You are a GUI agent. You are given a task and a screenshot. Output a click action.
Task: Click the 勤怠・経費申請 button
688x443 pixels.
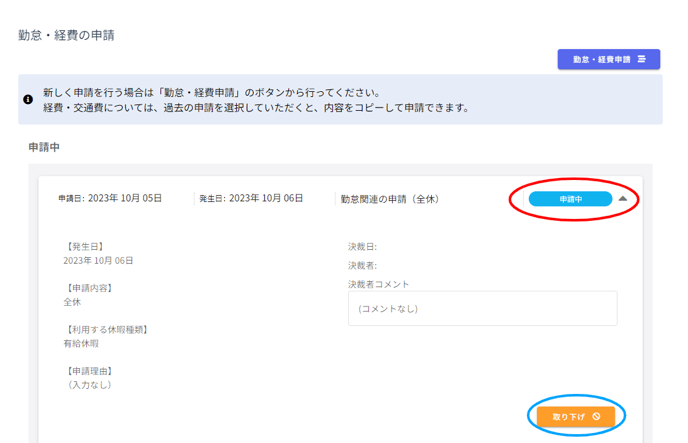608,60
